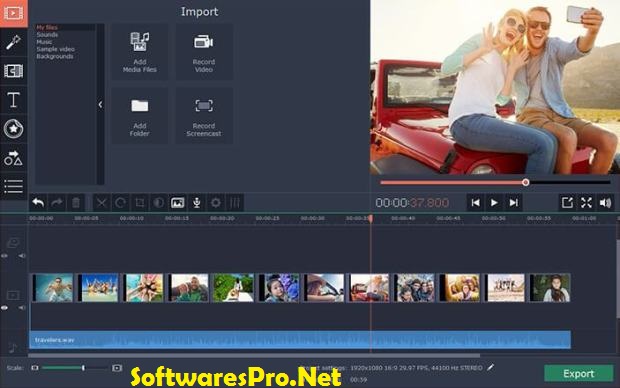This screenshot has height=388, width=620.
Task: Click the preview volume speaker icon
Action: click(605, 203)
